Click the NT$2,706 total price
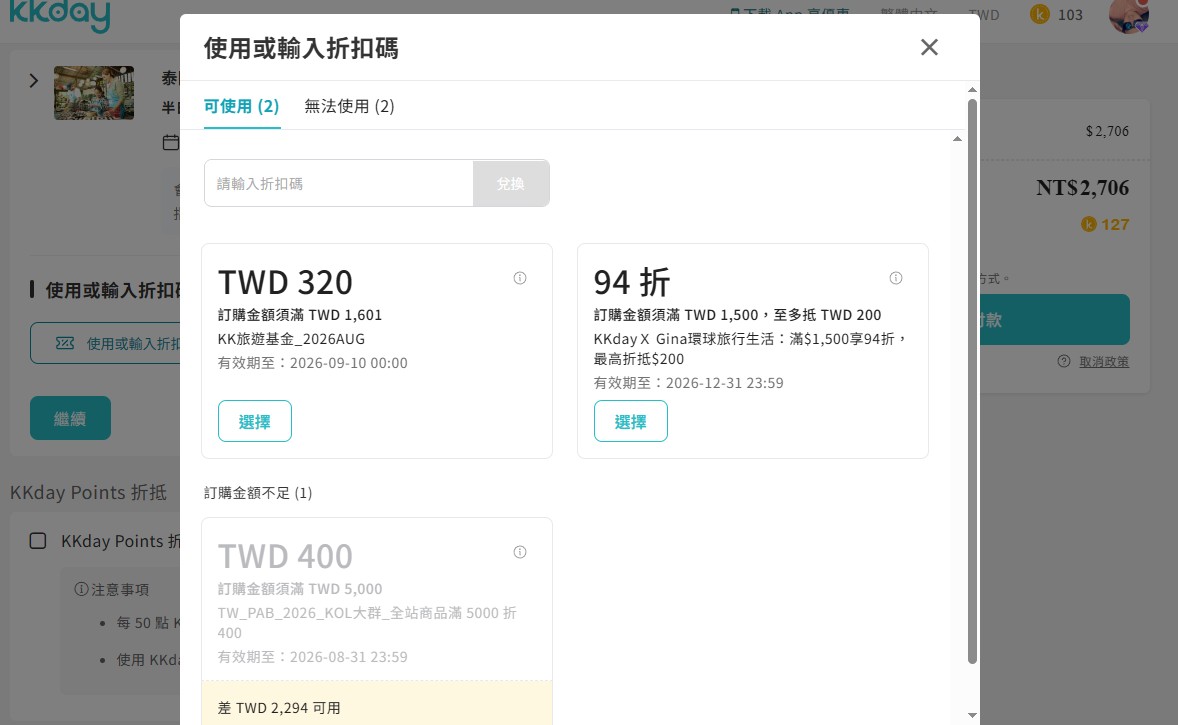The image size is (1178, 725). 1083,188
